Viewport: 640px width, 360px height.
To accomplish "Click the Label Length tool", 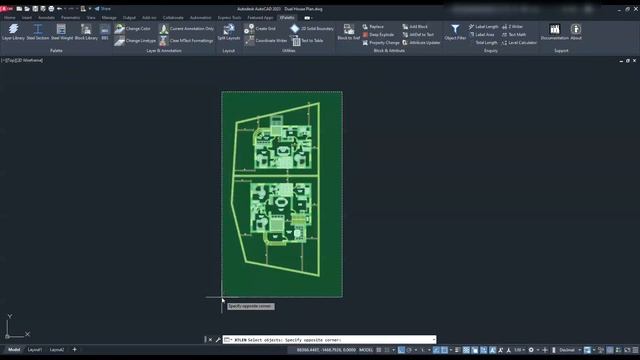I will click(x=483, y=27).
